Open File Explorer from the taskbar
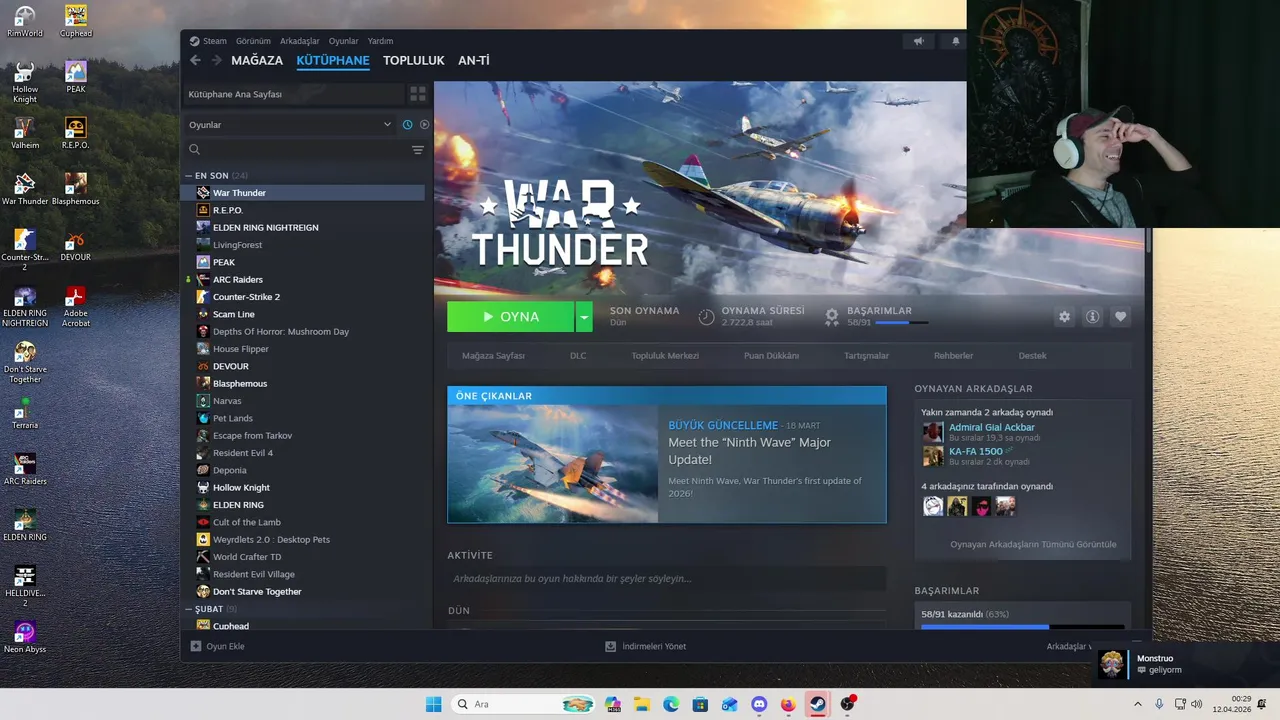Screen dimensions: 1280x720 pyautogui.click(x=641, y=704)
